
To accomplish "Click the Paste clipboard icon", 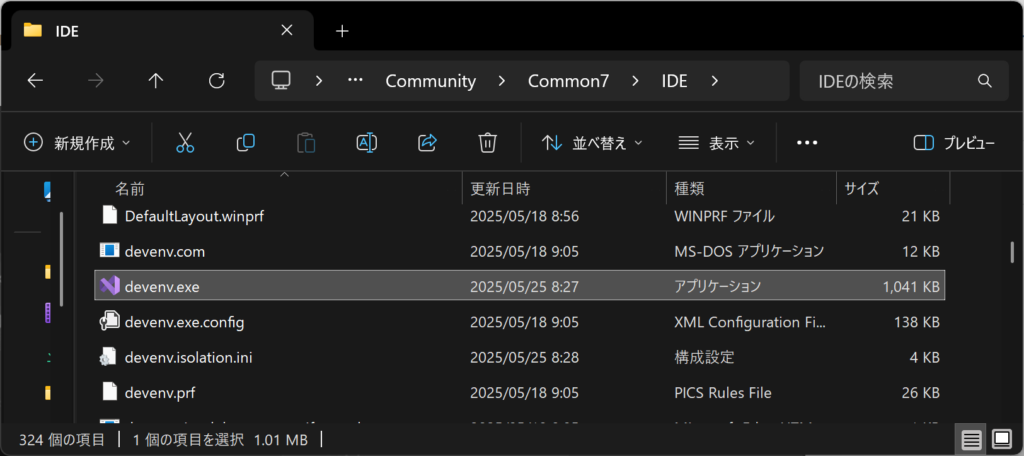I will pos(306,142).
